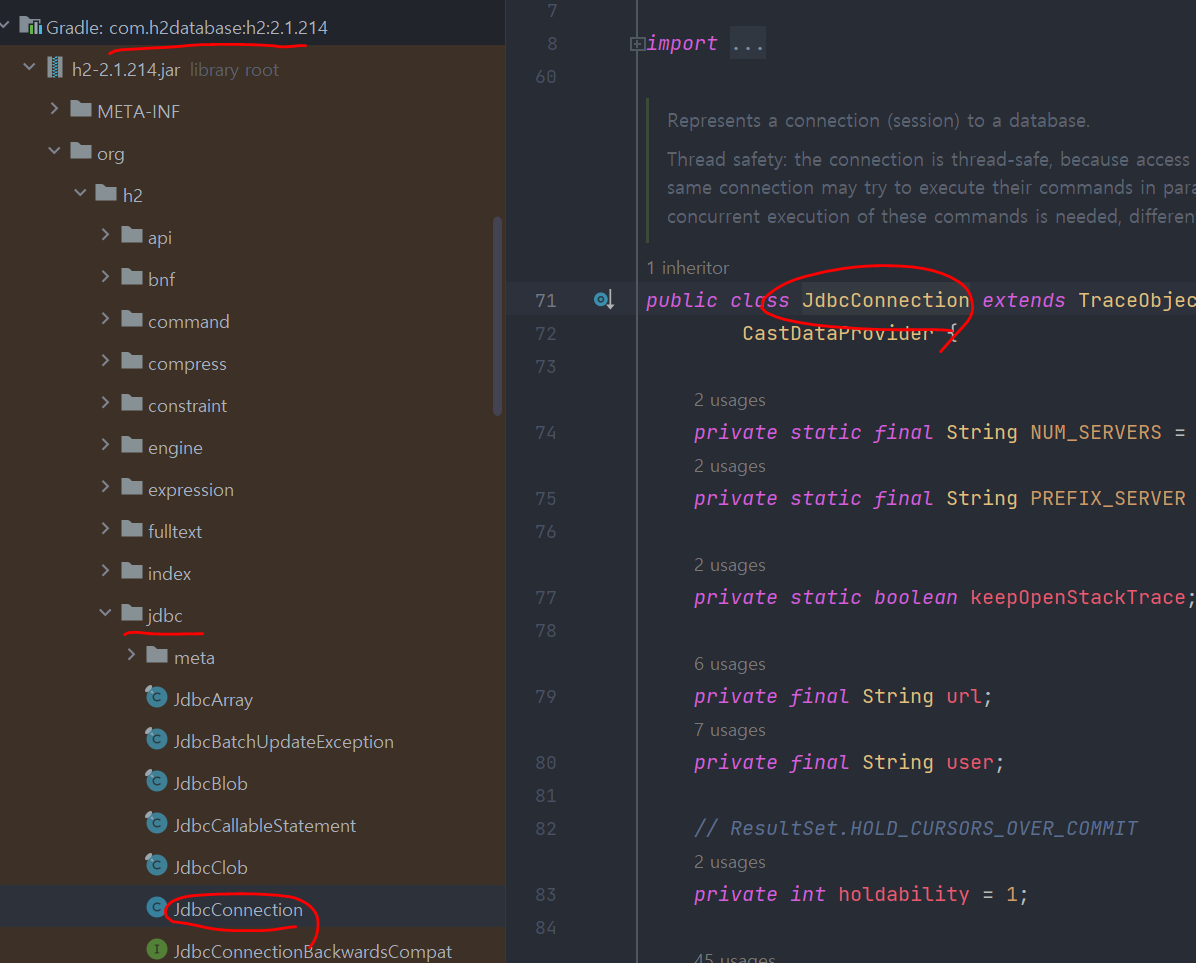1196x963 pixels.
Task: Click the JdbcConnection class icon
Action: [156, 907]
